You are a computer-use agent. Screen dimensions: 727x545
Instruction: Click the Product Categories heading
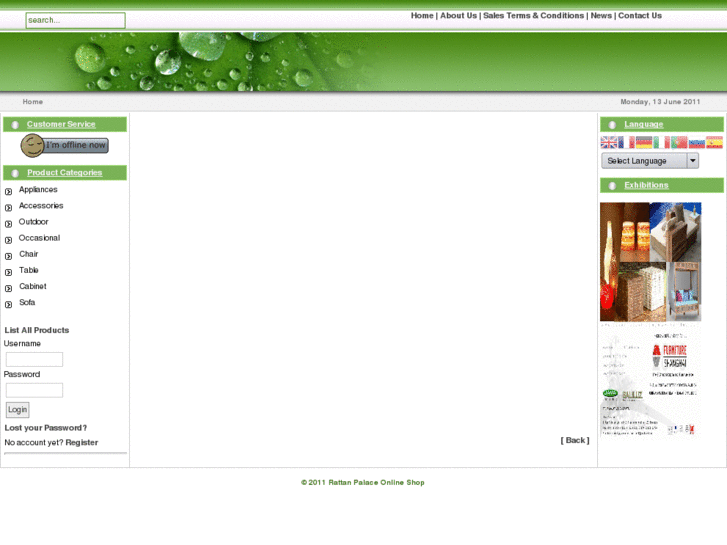64,173
